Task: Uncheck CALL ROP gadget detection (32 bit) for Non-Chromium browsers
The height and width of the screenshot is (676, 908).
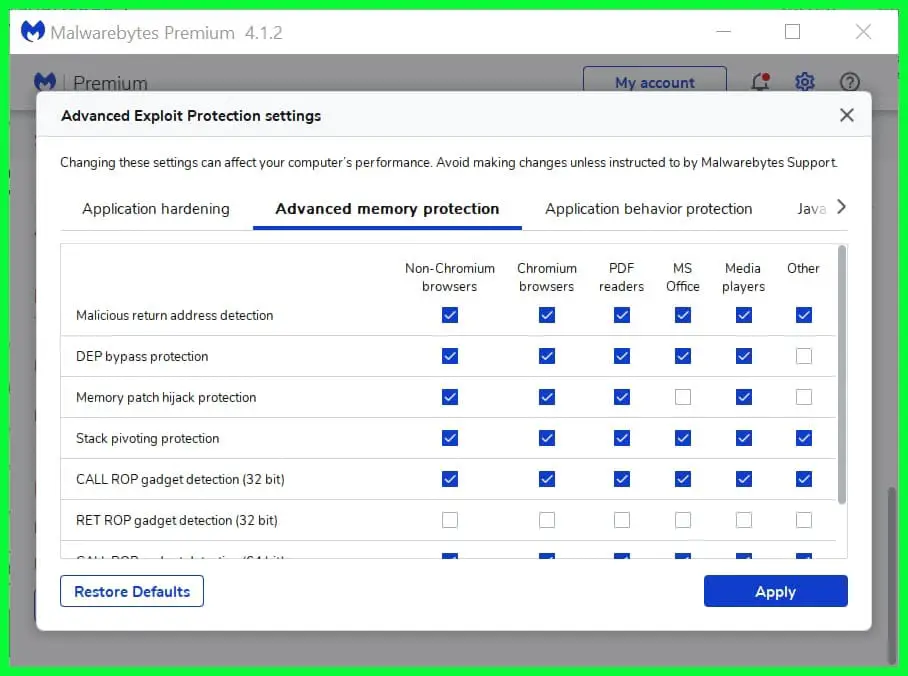Action: tap(450, 480)
